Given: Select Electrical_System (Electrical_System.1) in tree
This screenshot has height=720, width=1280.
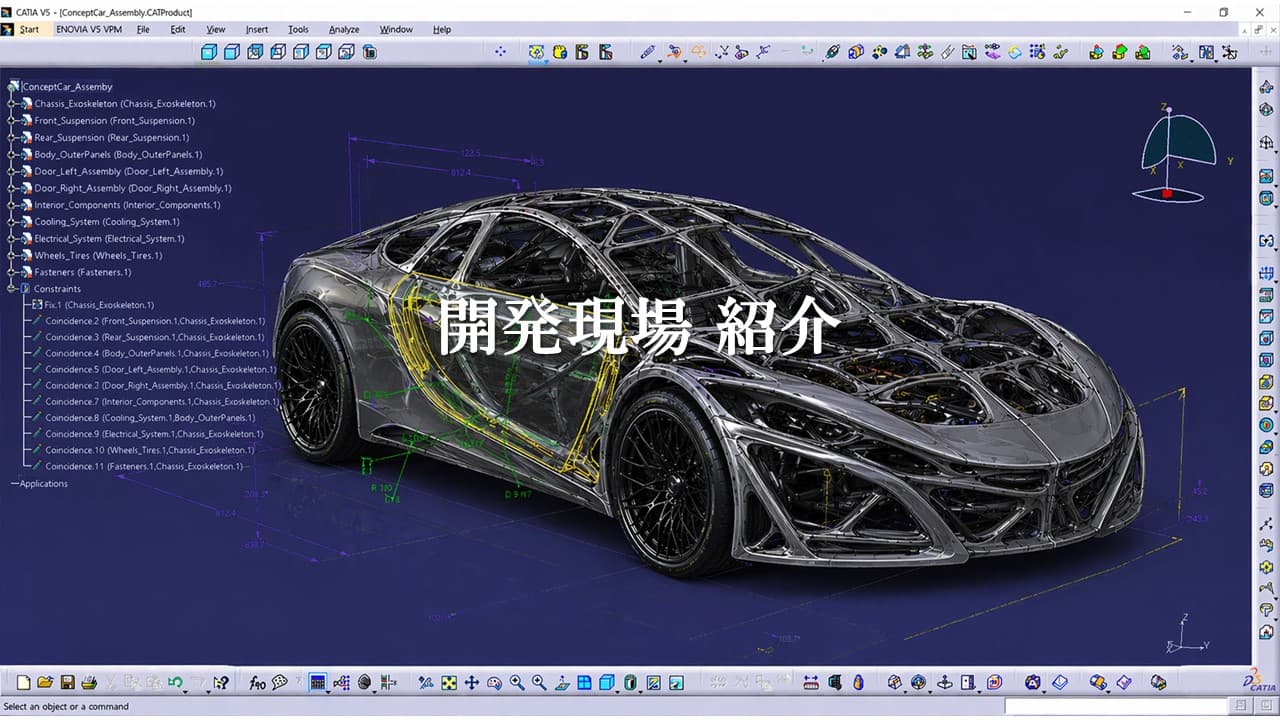Looking at the screenshot, I should [x=109, y=239].
